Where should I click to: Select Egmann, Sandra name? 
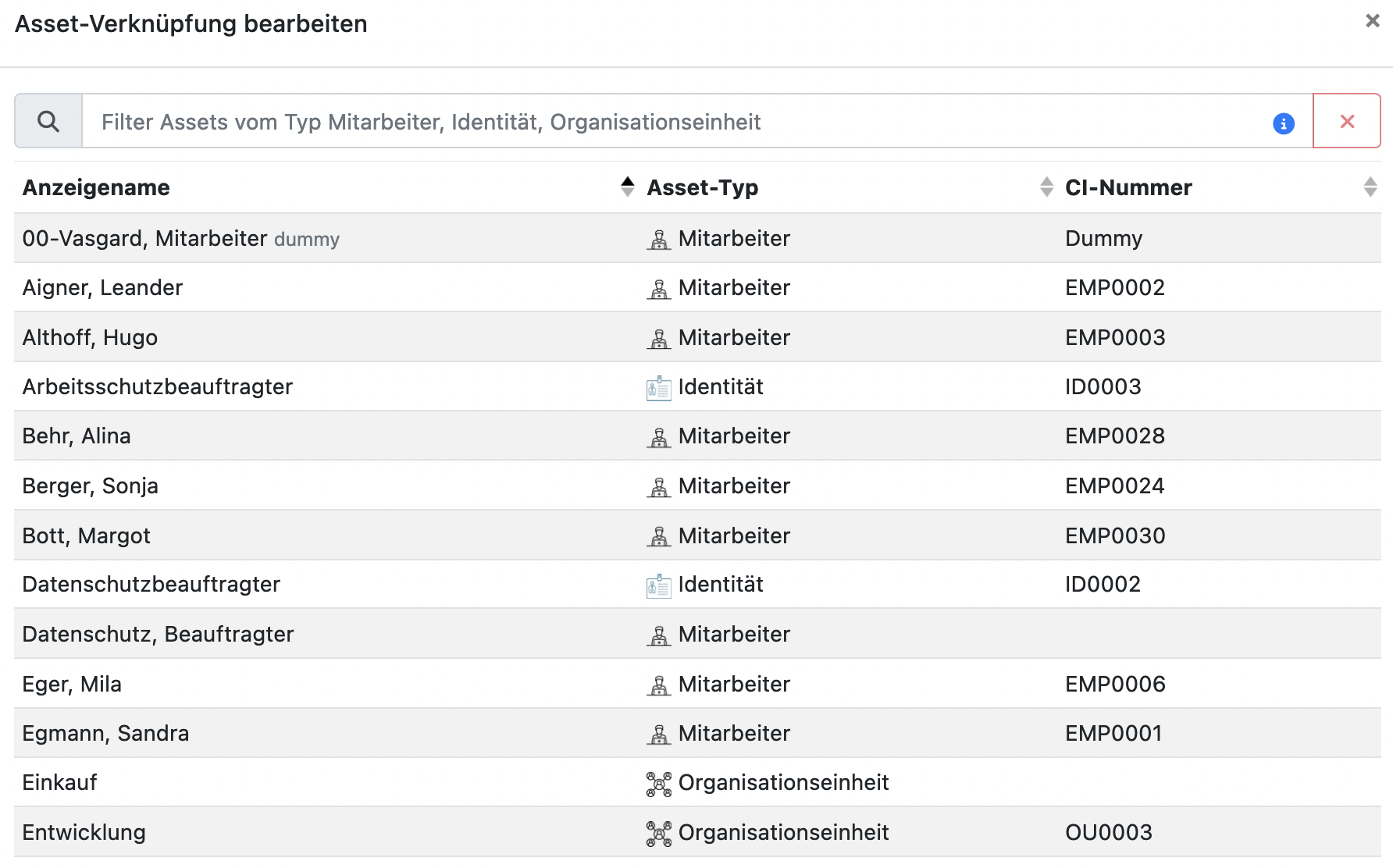[x=106, y=733]
